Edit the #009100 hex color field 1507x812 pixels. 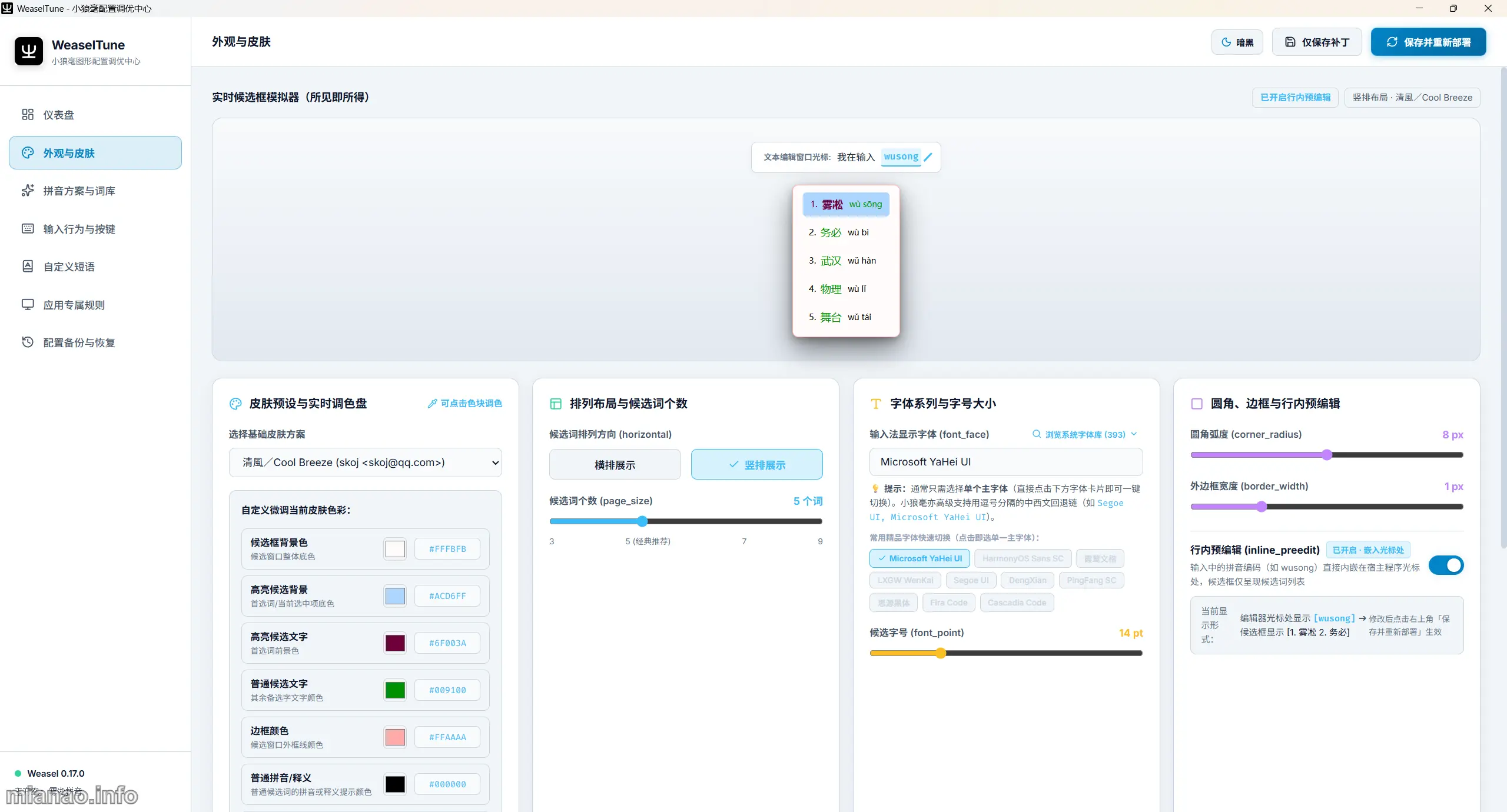click(447, 690)
